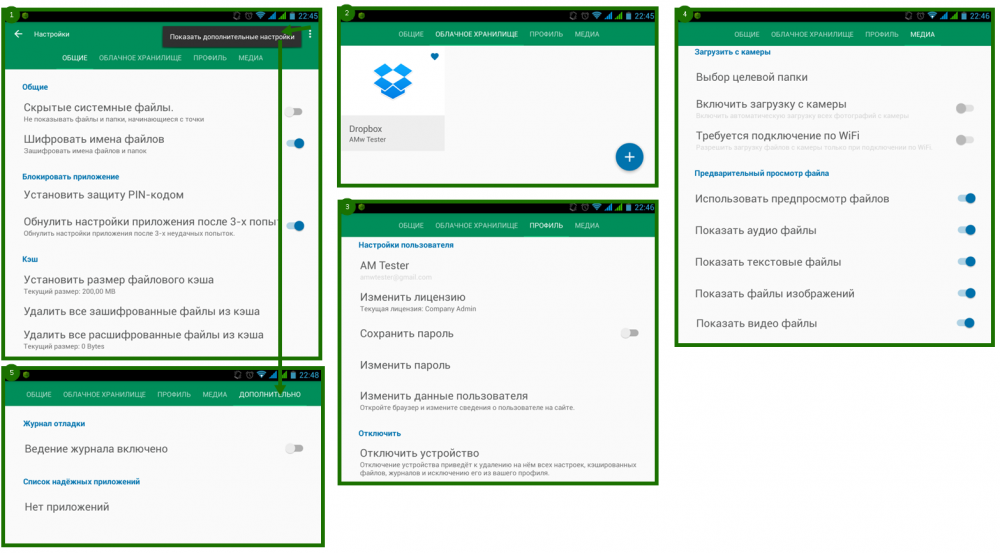
Task: Tap the Wi-Fi status icon above the Dropbox card
Action: coord(596,15)
